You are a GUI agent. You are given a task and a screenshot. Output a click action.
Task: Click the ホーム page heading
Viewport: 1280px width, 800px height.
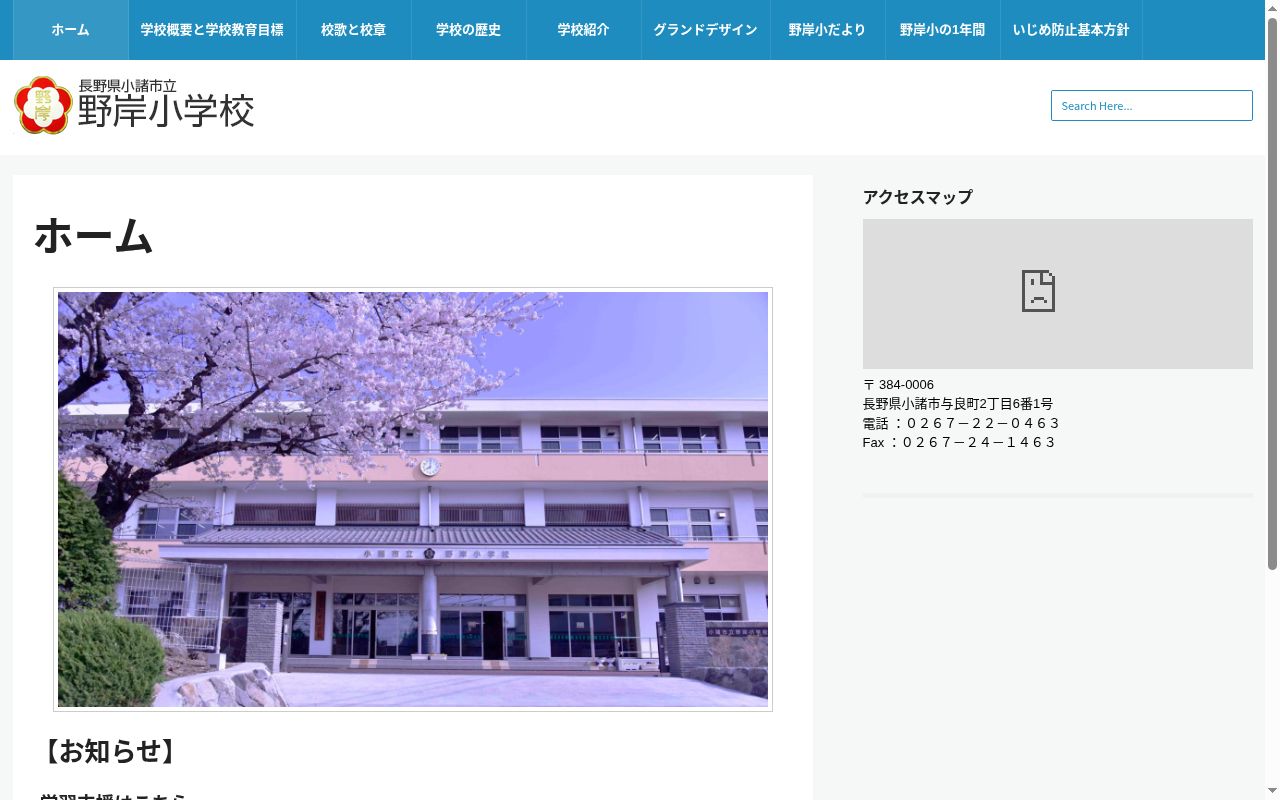pos(93,237)
